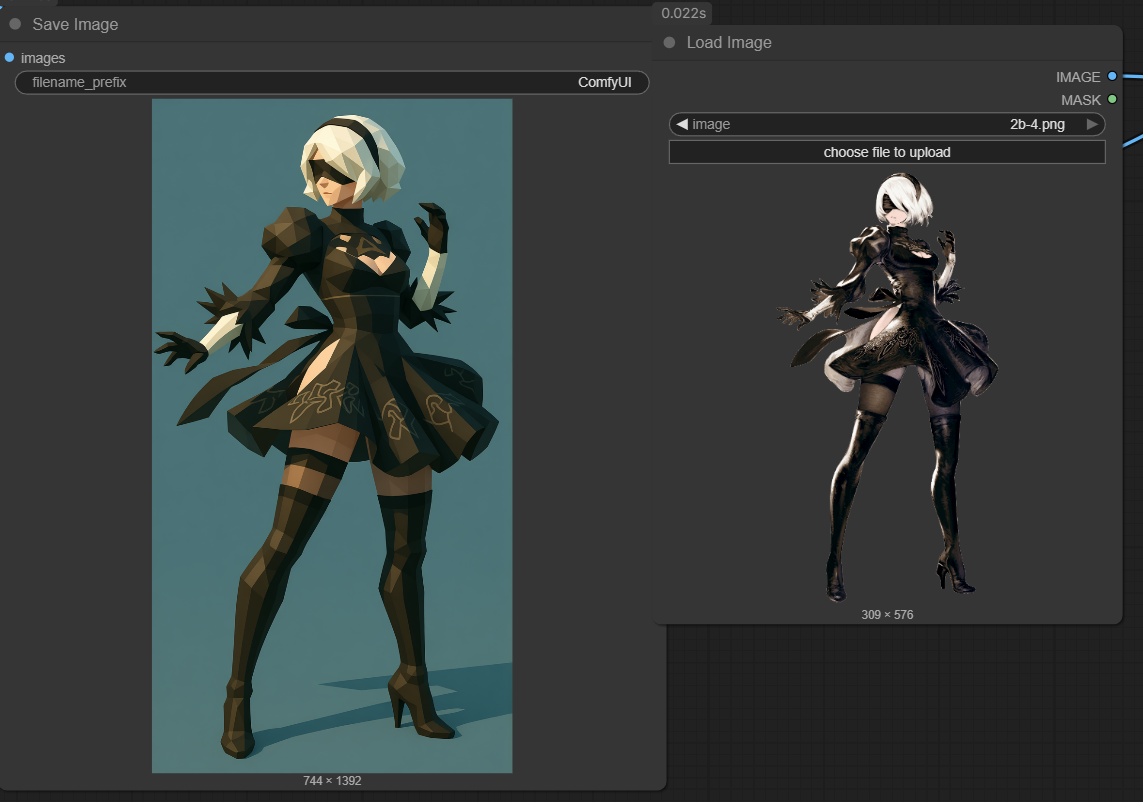Select next image with the right arrow
The image size is (1143, 802).
click(x=1092, y=124)
